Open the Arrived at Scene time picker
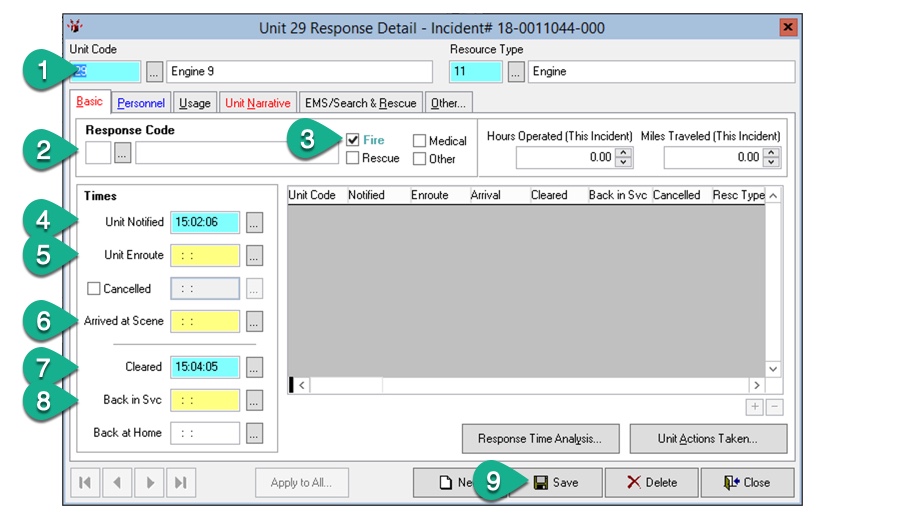This screenshot has height=524, width=907. pyautogui.click(x=255, y=322)
